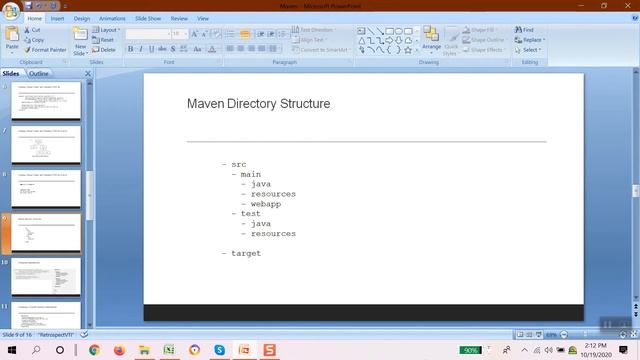The width and height of the screenshot is (640, 360).
Task: Pick the Triangle shape
Action: (361, 40)
